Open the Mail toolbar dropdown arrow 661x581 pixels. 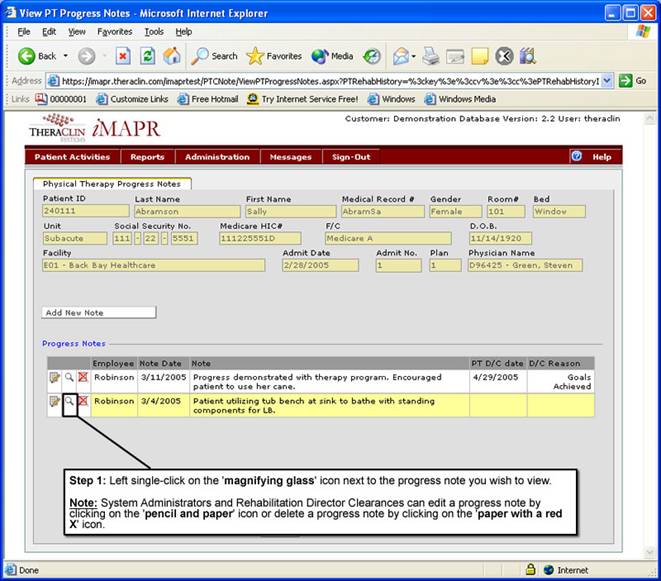[x=412, y=56]
